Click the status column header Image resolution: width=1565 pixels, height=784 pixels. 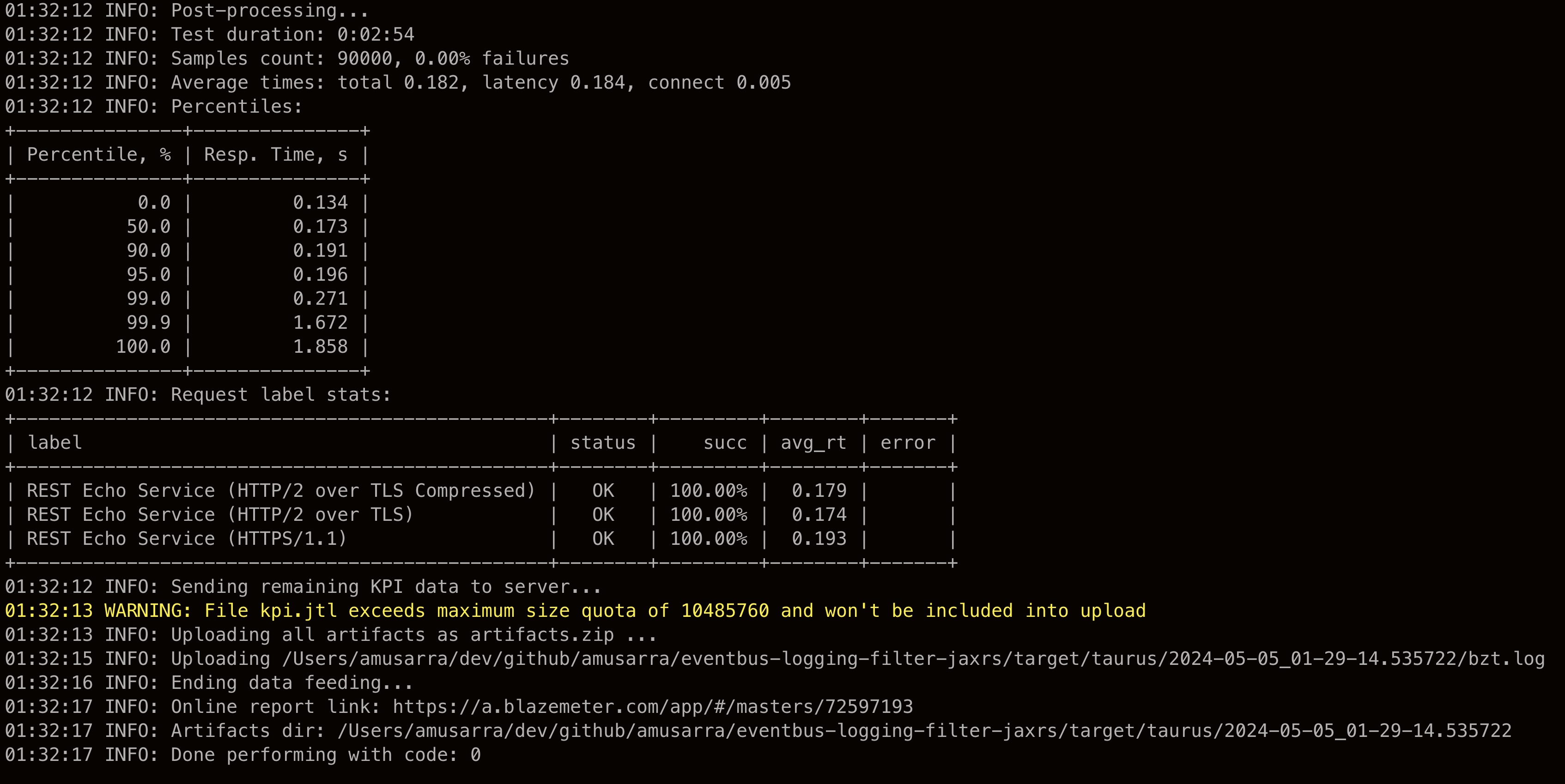603,443
